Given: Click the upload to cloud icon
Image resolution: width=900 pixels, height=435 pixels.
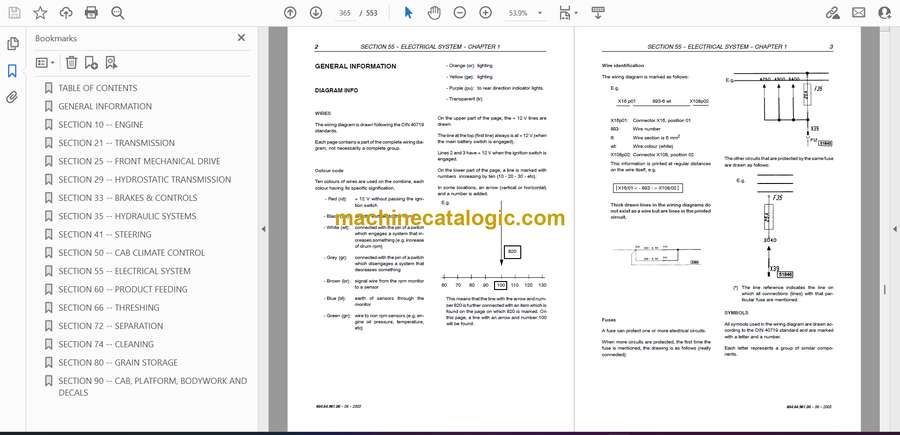Looking at the screenshot, I should (x=66, y=13).
